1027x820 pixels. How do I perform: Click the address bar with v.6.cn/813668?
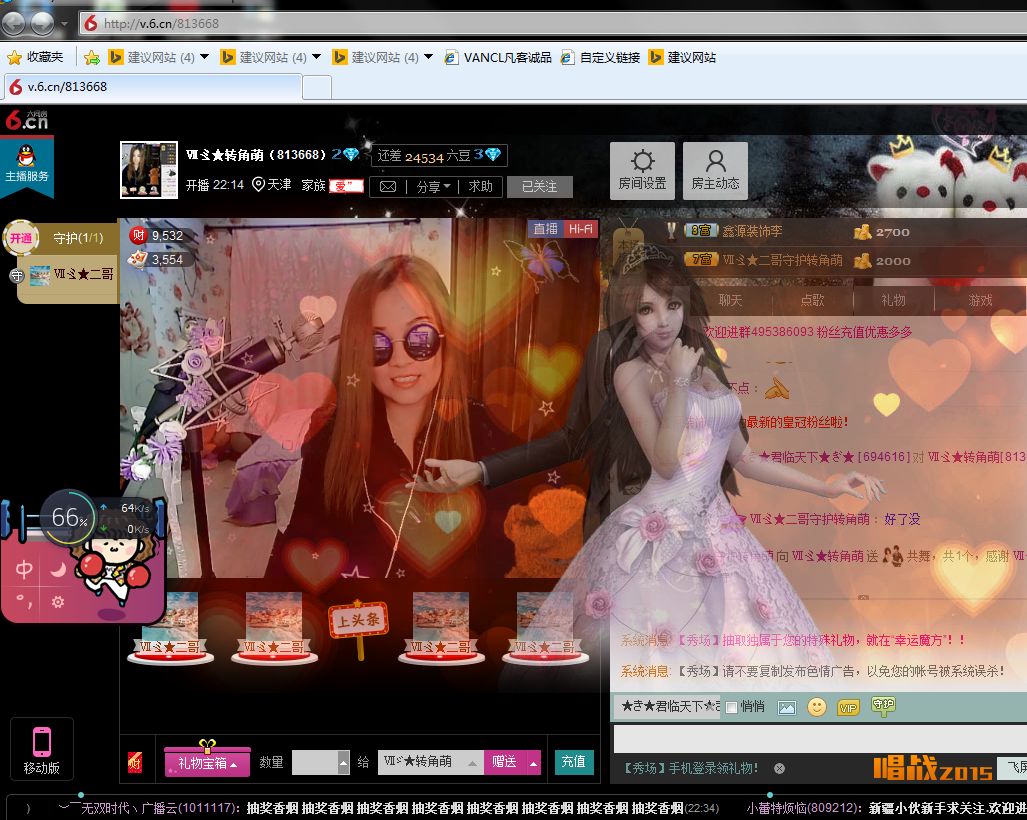[x=553, y=24]
